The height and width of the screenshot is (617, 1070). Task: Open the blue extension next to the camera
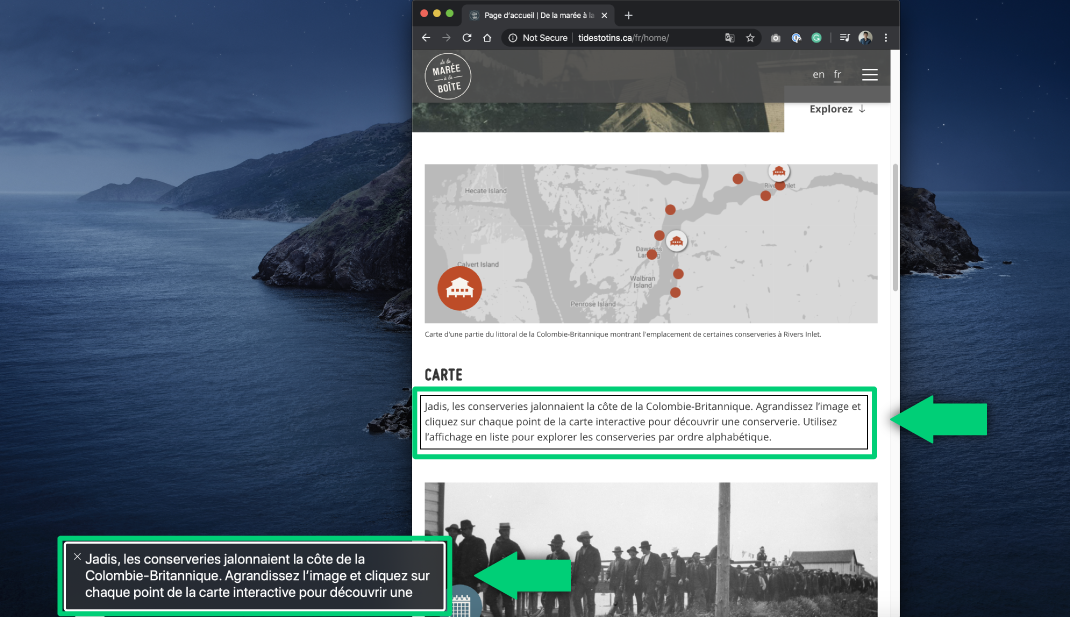(796, 38)
